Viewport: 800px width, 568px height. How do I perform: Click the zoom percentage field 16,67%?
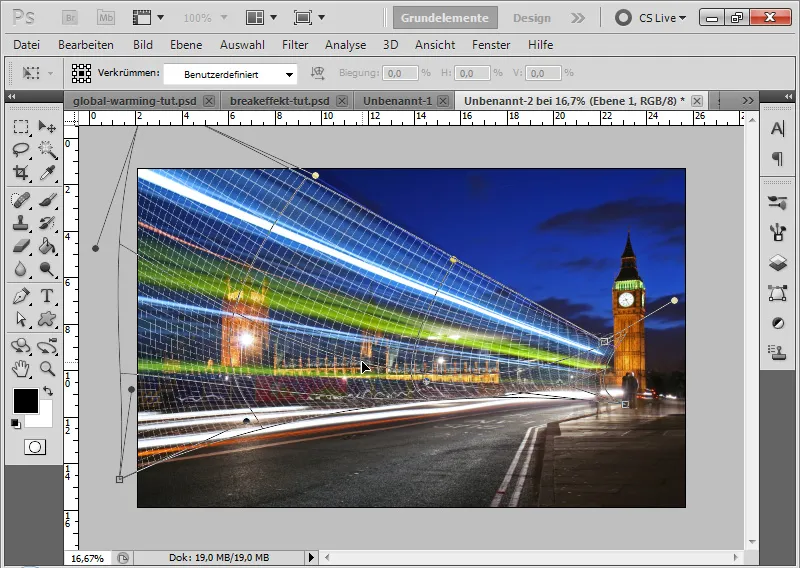[x=87, y=558]
